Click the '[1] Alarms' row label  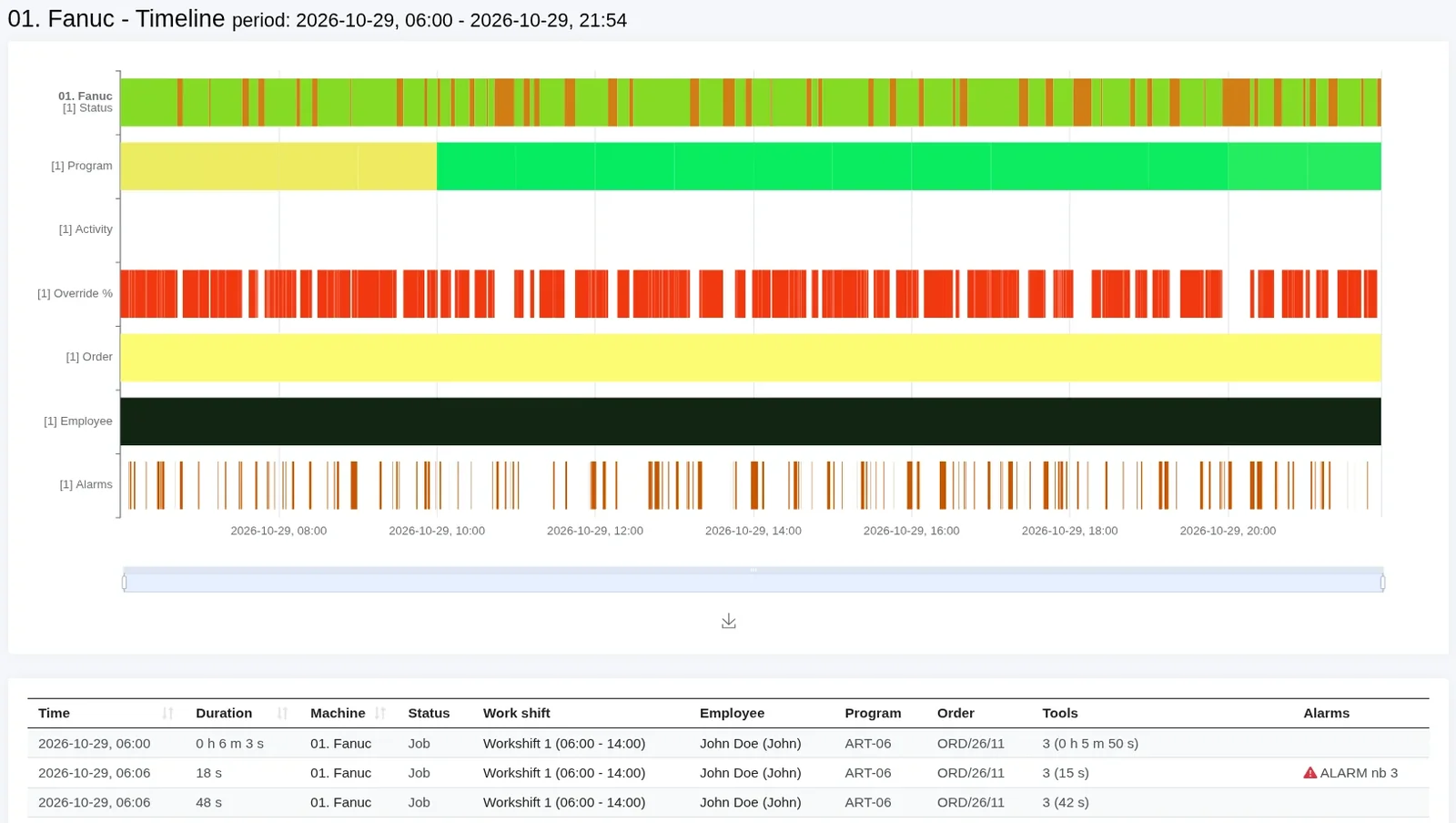pos(86,484)
